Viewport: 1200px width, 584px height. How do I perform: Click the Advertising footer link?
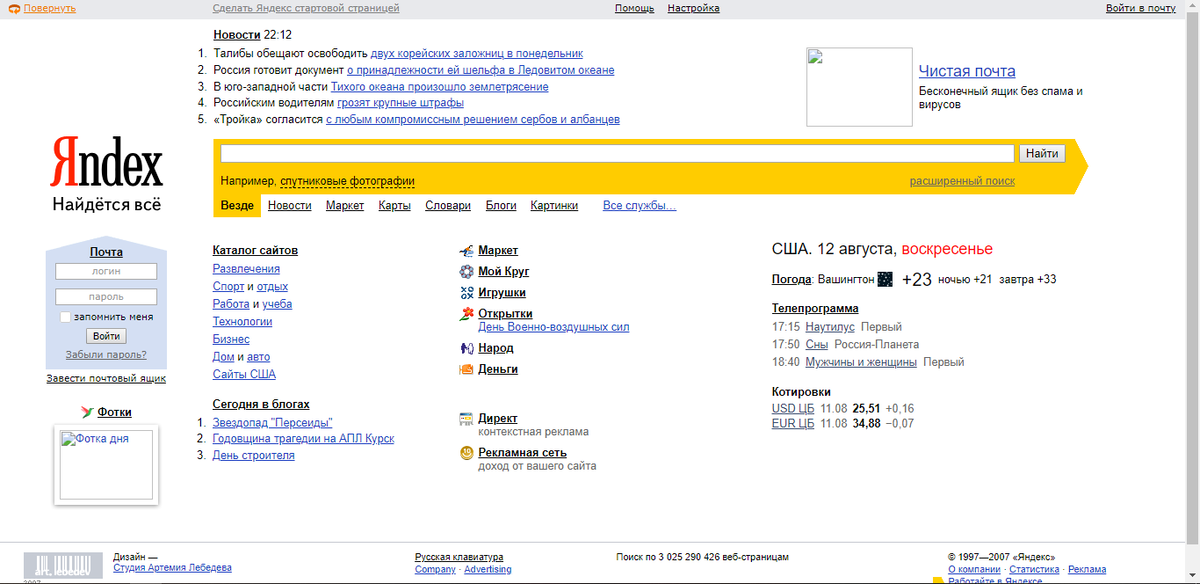pyautogui.click(x=488, y=570)
